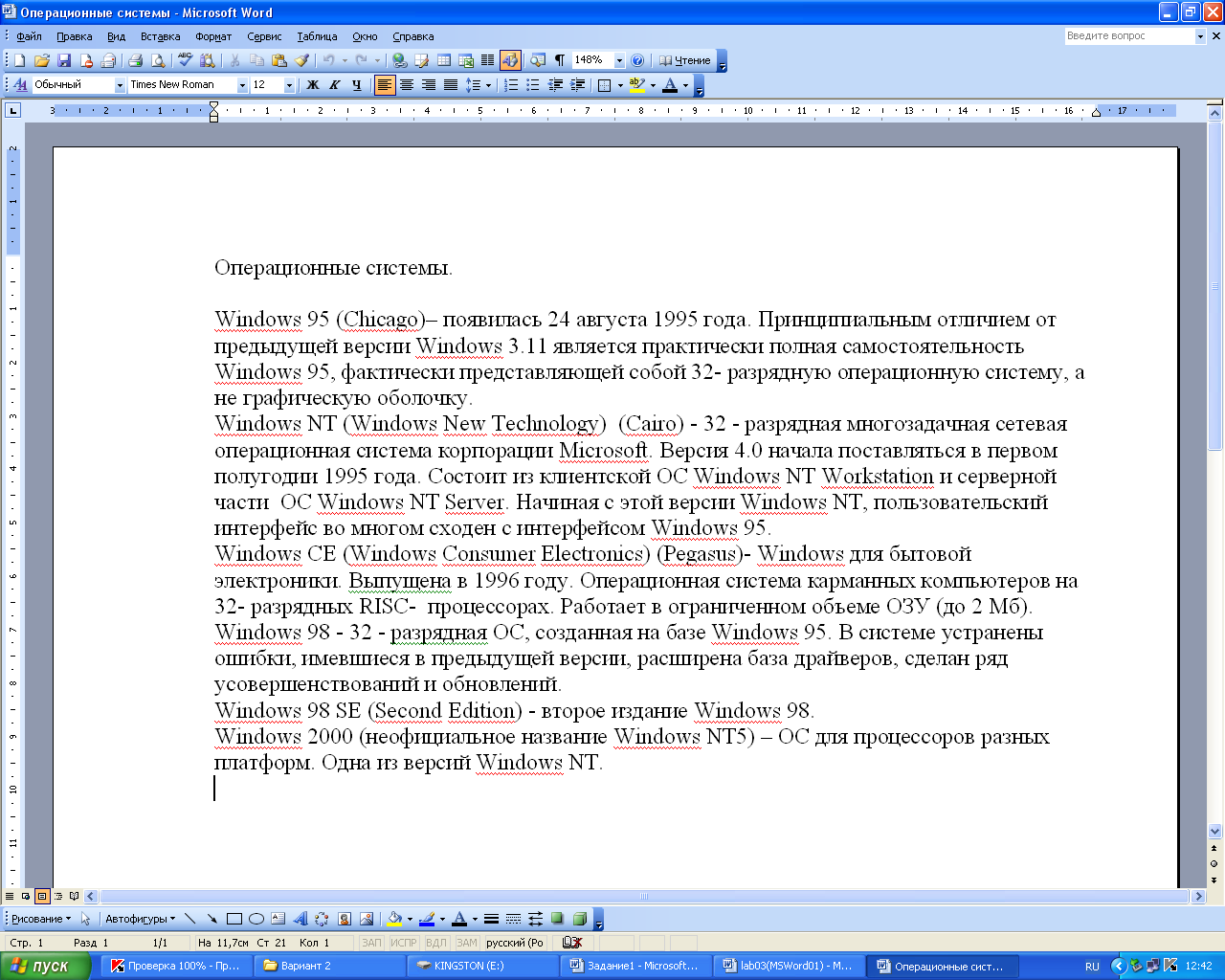Click the Чтение reading layout button
The width and height of the screenshot is (1225, 980).
(685, 60)
